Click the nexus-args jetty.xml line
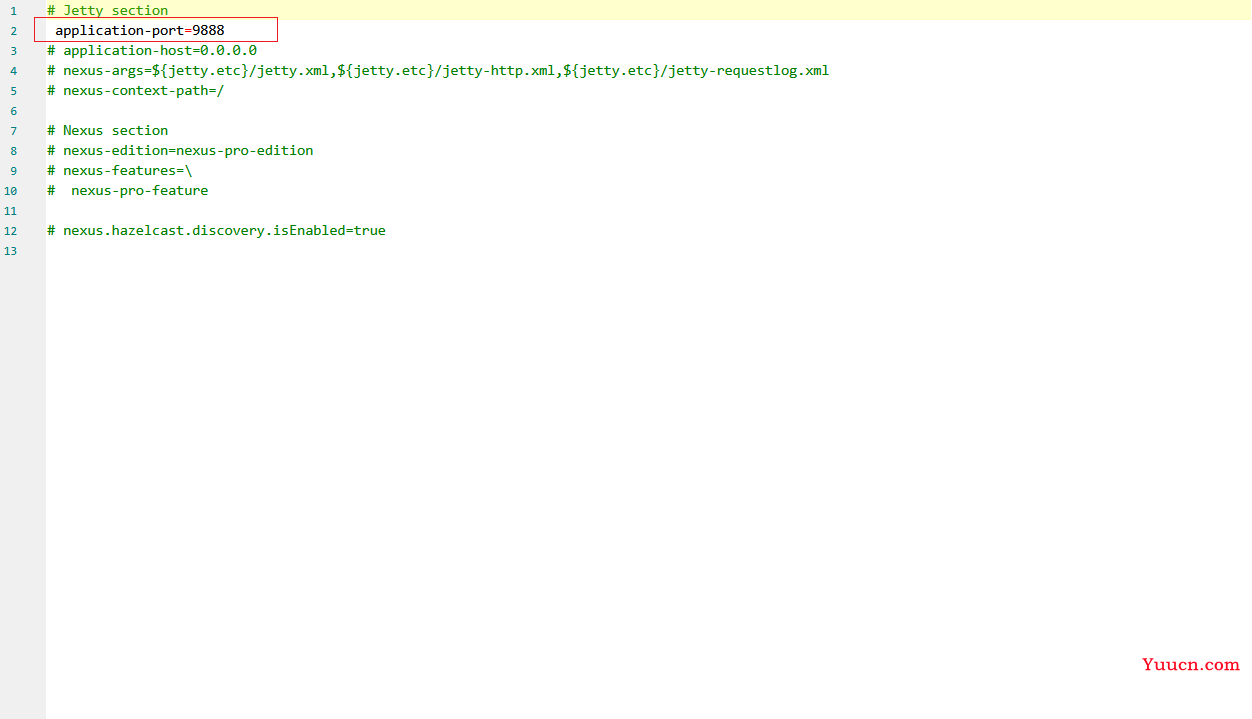This screenshot has width=1252, height=719. click(438, 71)
